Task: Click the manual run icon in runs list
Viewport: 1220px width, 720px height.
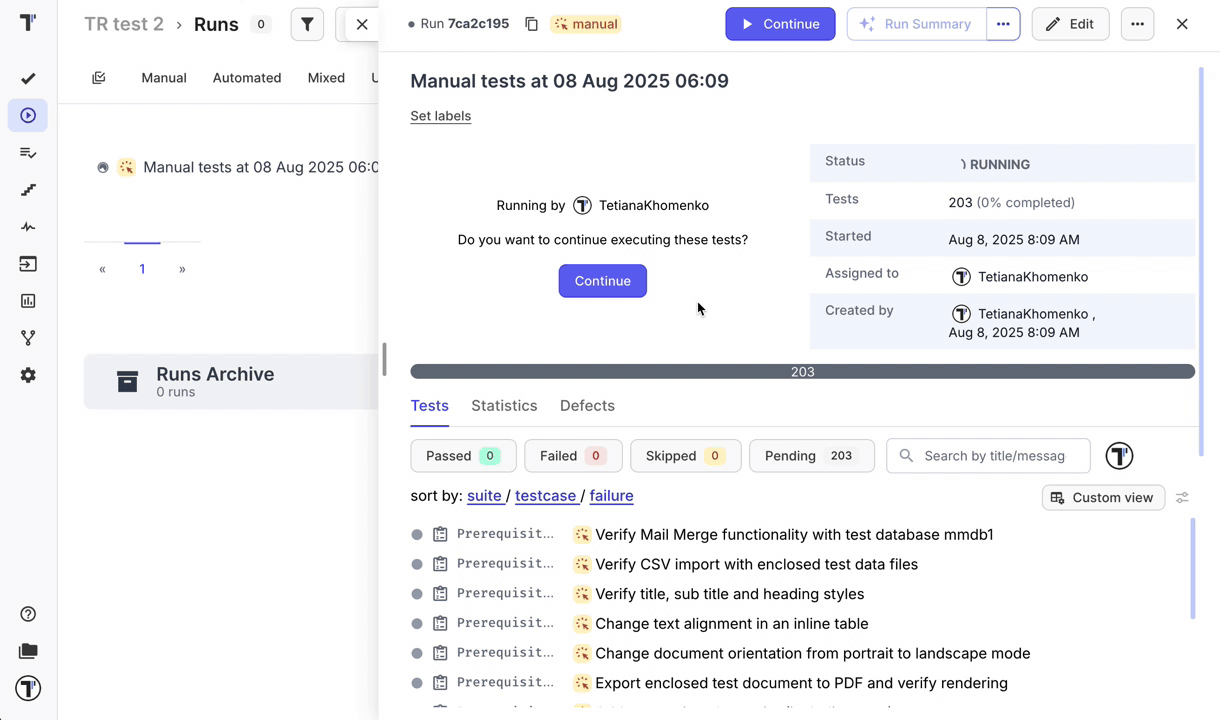Action: point(126,168)
